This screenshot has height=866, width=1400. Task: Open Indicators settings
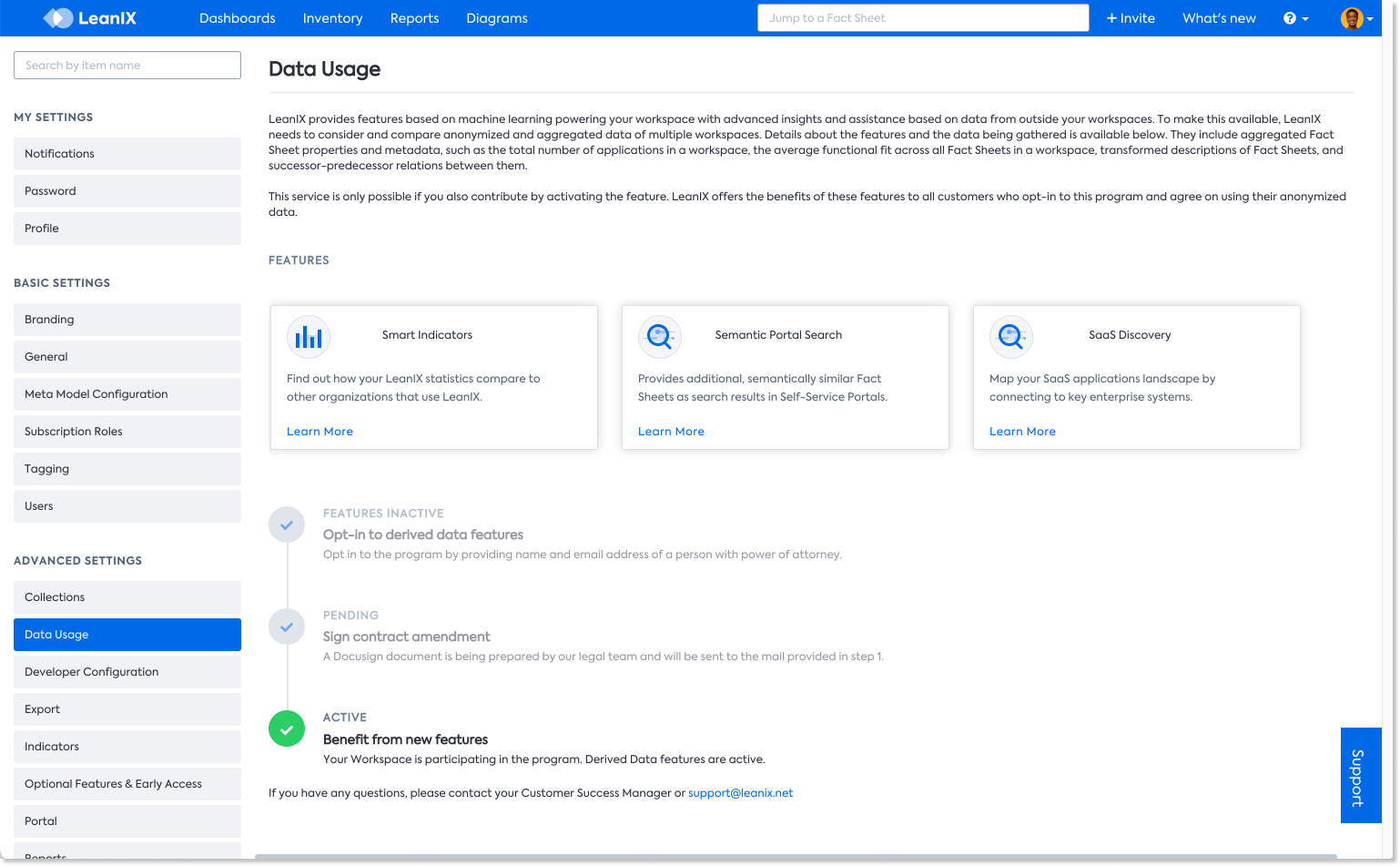tap(127, 747)
